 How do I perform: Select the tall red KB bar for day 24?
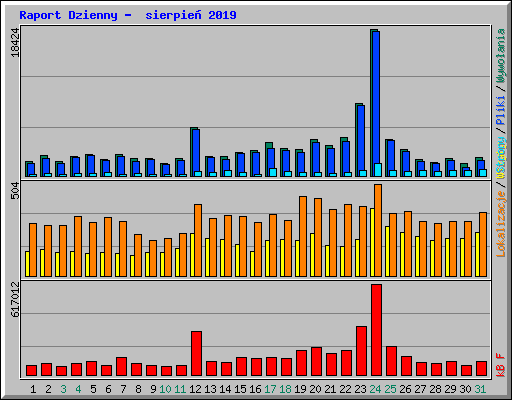coord(376,330)
